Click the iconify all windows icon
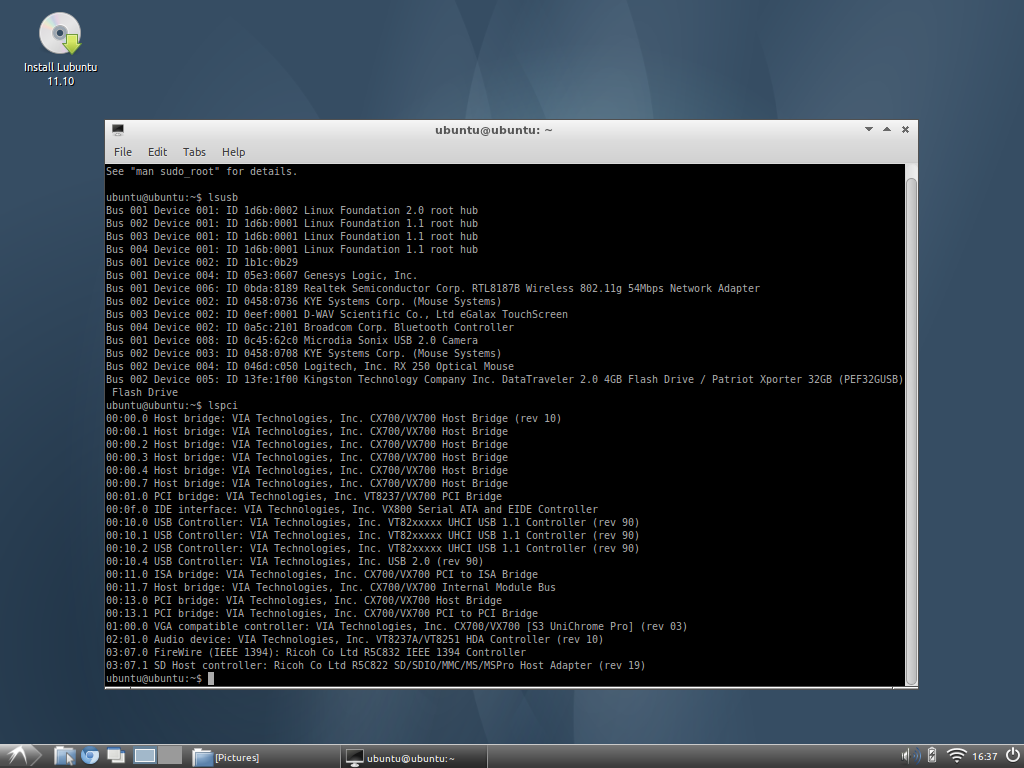This screenshot has width=1024, height=768. (x=116, y=756)
